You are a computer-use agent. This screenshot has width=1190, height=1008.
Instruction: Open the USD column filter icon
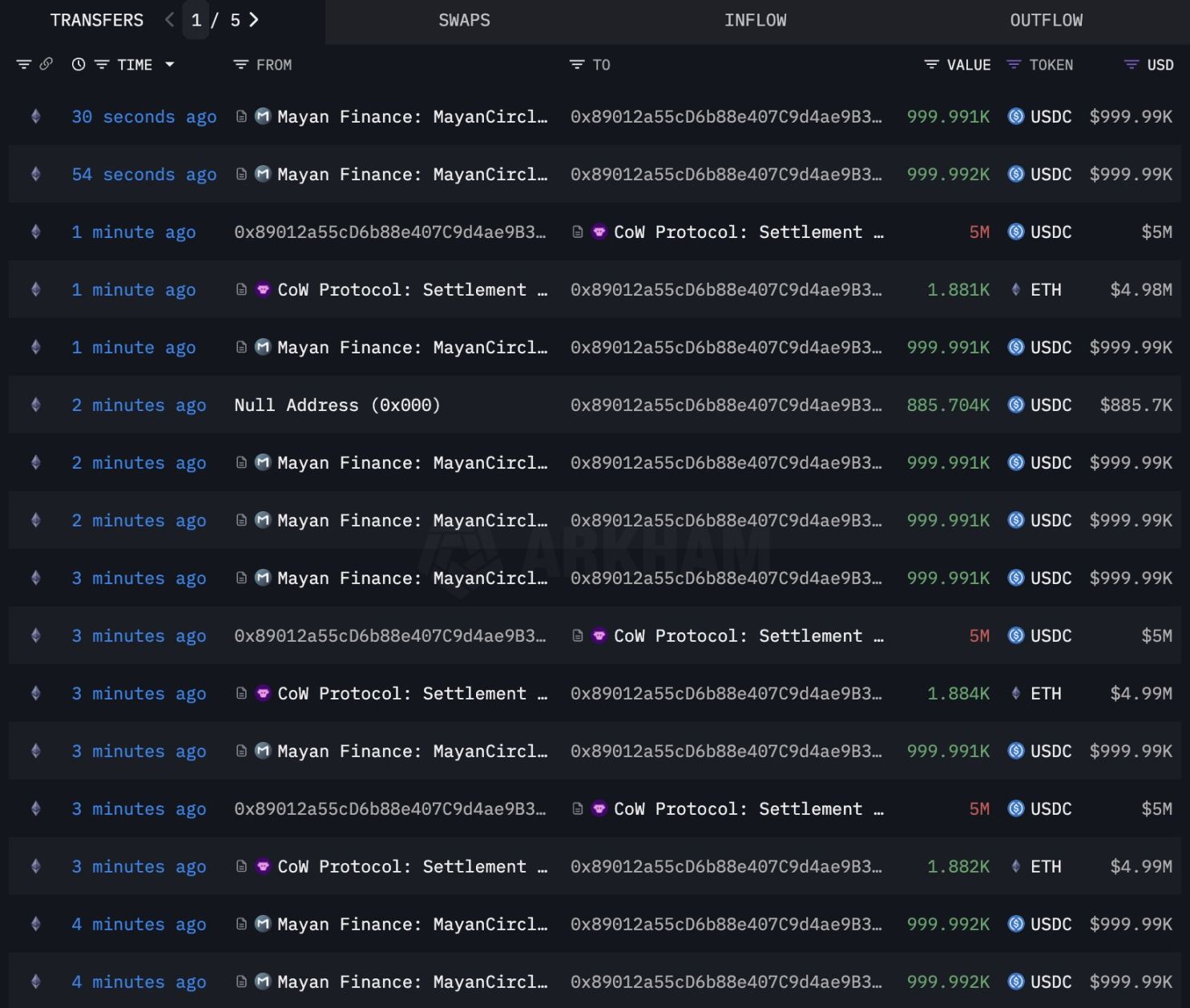coord(1132,65)
